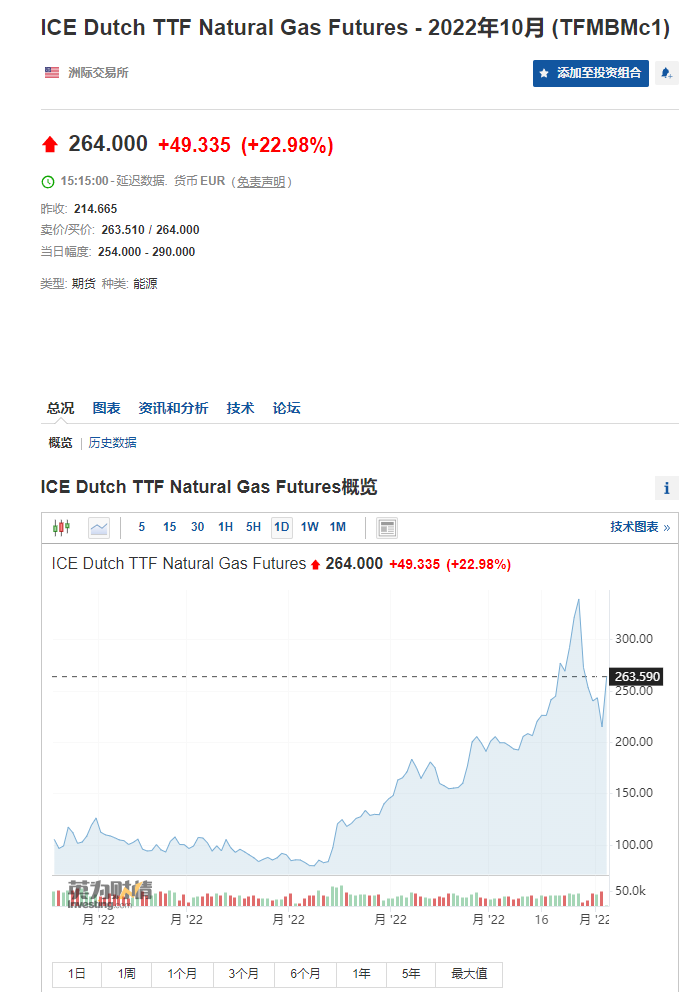Click the alert bell icon
698x992 pixels.
[667, 73]
